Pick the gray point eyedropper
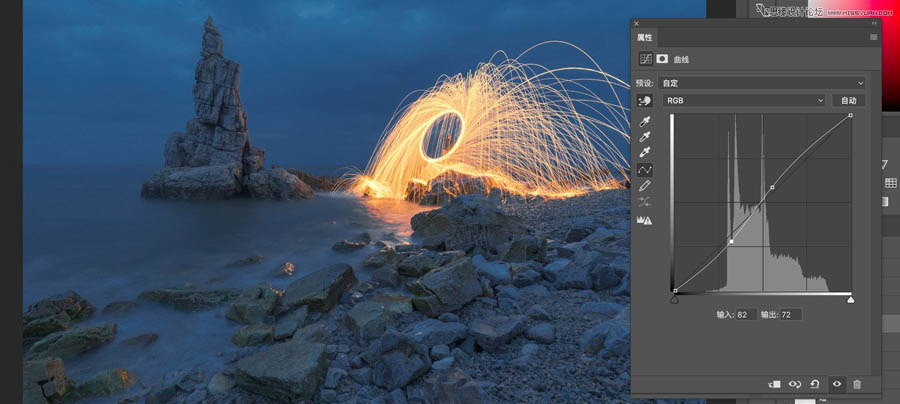The height and width of the screenshot is (404, 900). [x=645, y=137]
